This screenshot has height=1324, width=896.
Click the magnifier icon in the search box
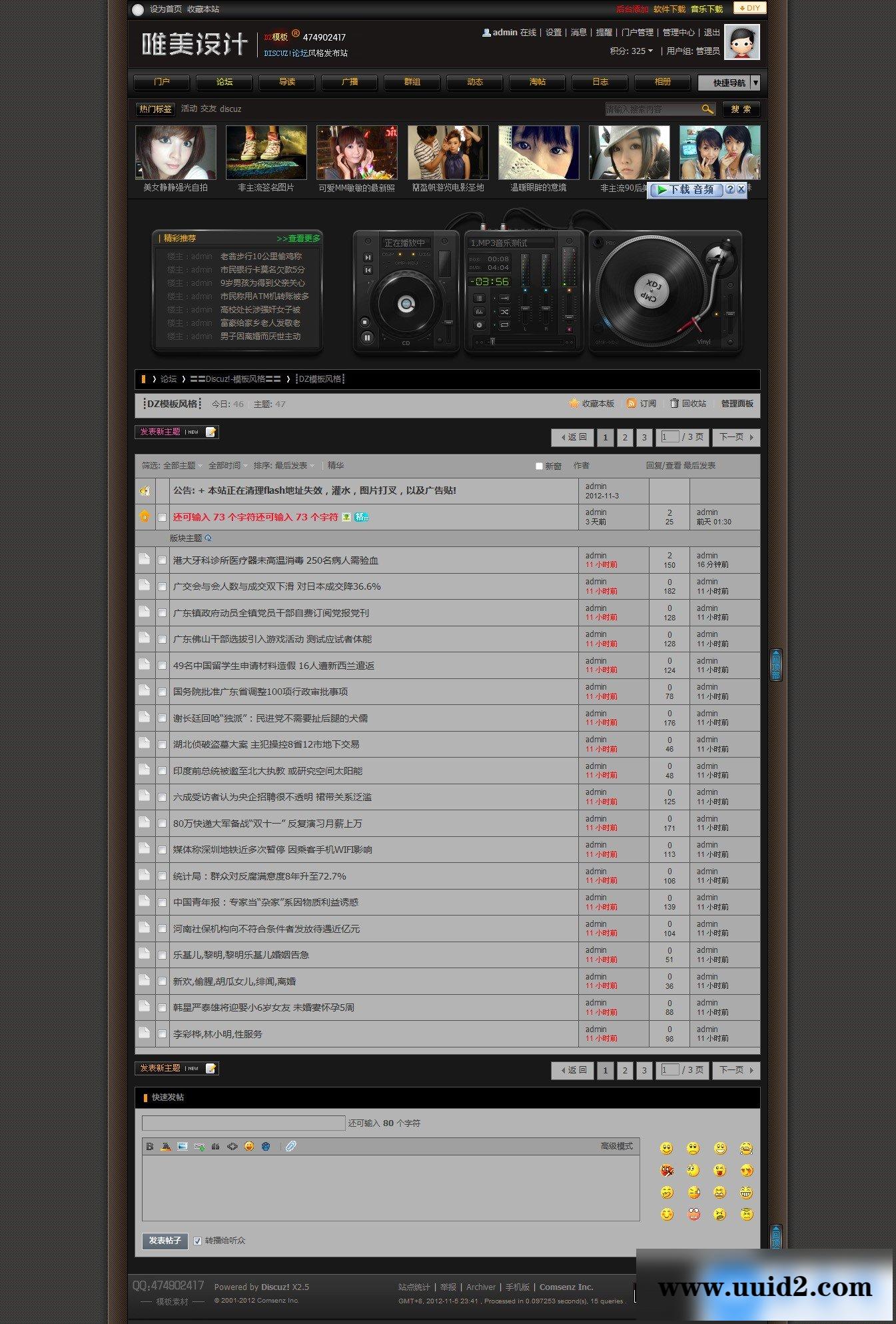707,109
